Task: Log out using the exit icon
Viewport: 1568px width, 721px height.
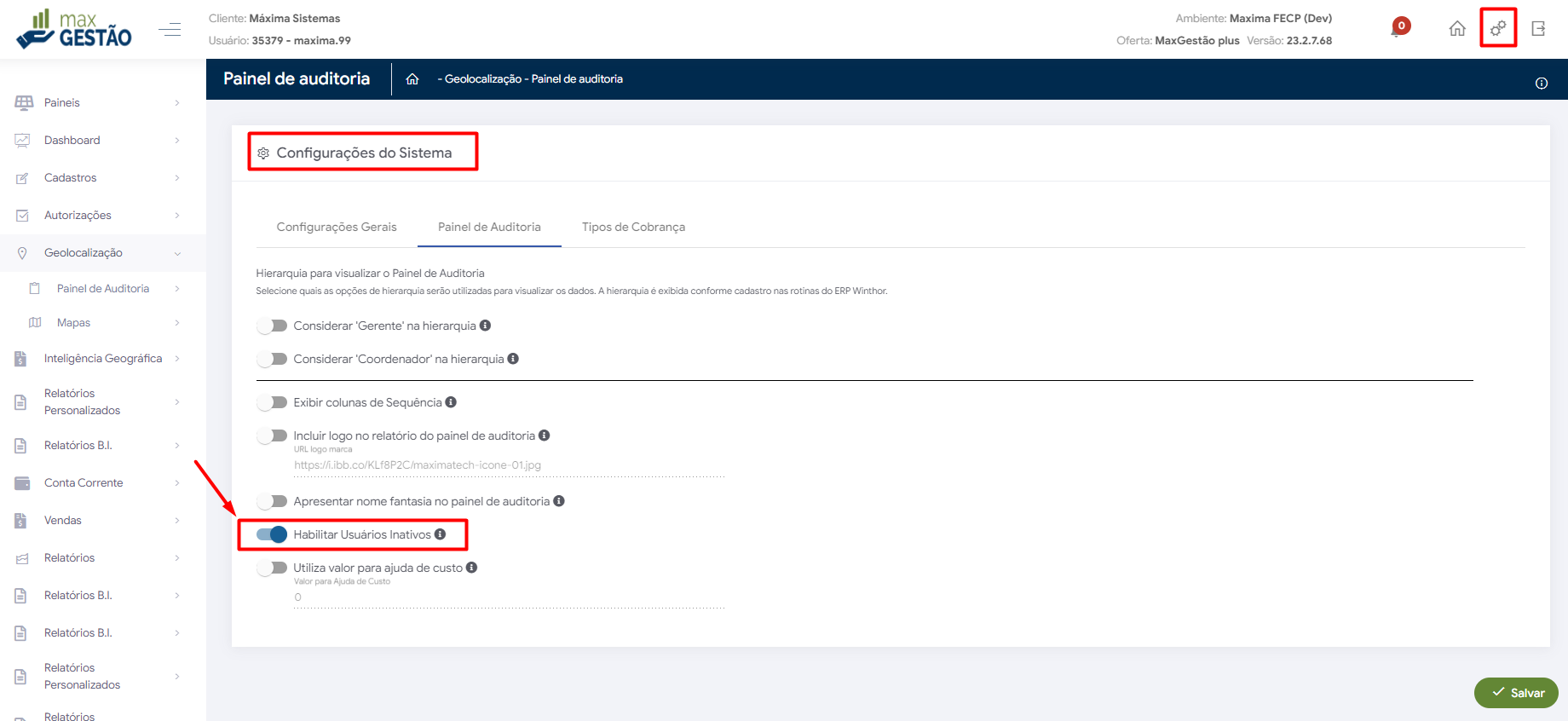Action: coord(1538,28)
